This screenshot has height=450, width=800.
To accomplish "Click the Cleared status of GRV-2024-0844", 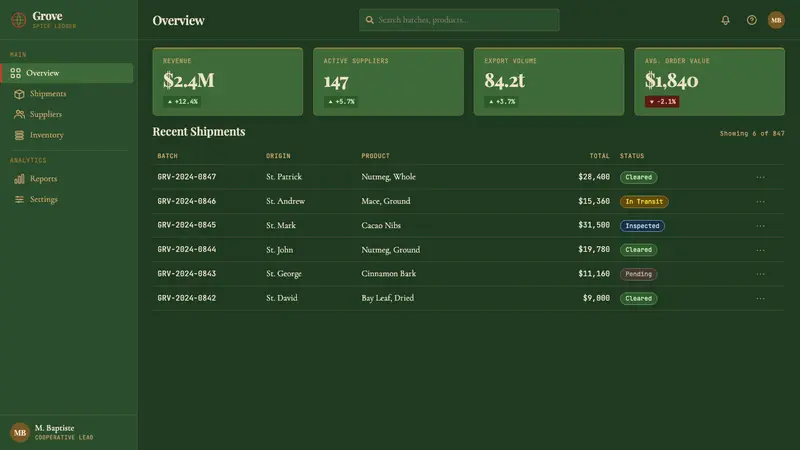I will (x=638, y=250).
